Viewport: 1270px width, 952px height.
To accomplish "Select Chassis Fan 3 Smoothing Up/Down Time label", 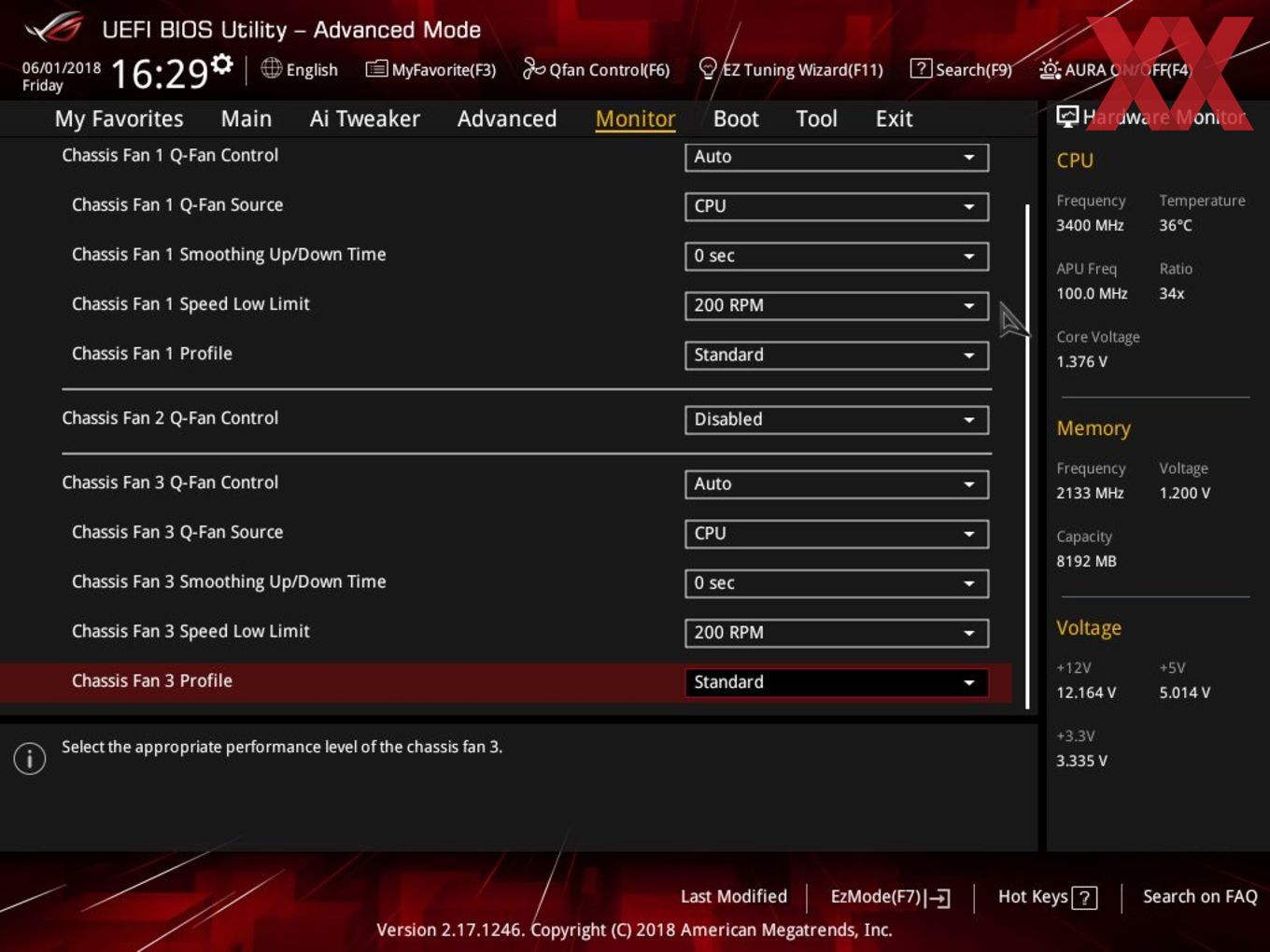I will coord(229,581).
